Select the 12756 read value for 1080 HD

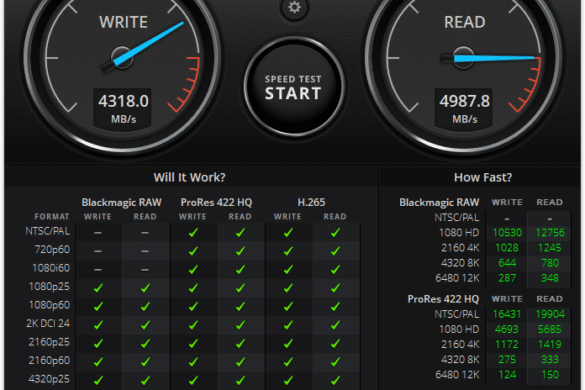[x=550, y=233]
